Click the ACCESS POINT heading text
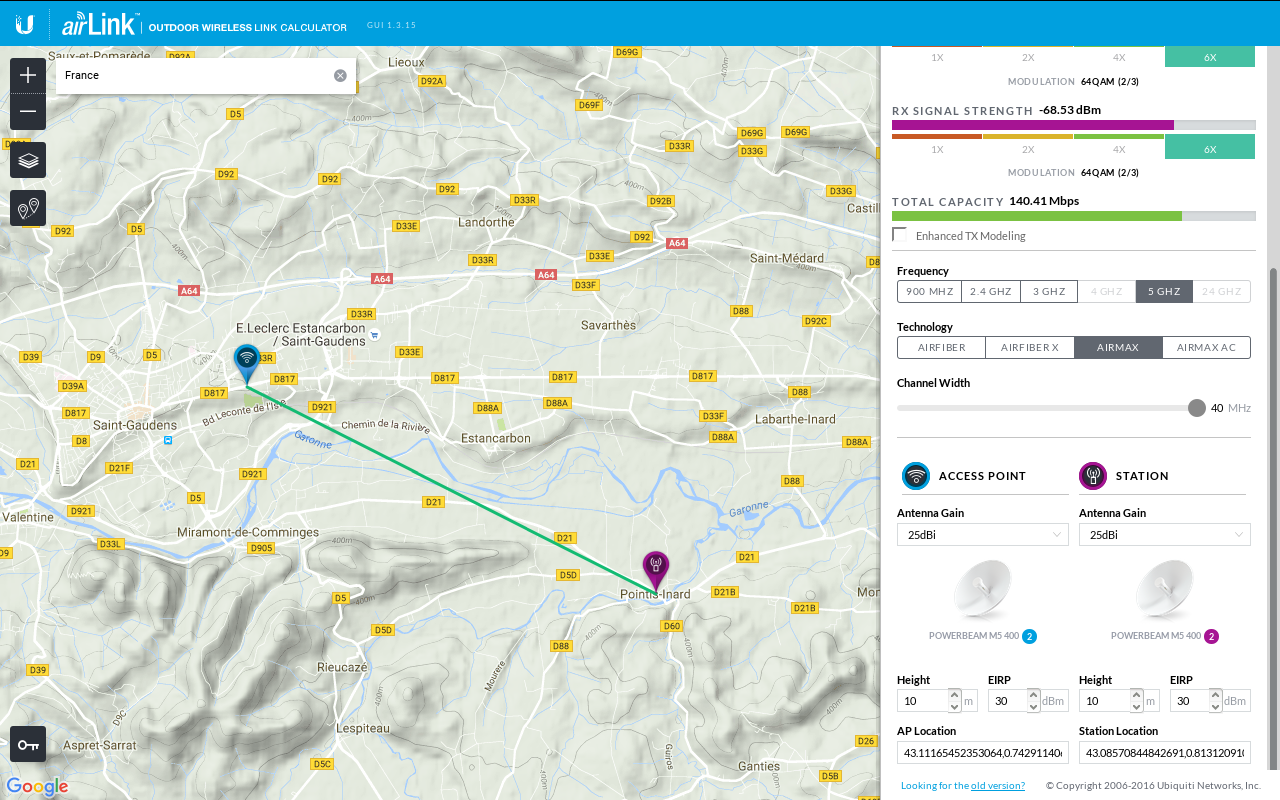This screenshot has width=1280, height=800. click(982, 476)
